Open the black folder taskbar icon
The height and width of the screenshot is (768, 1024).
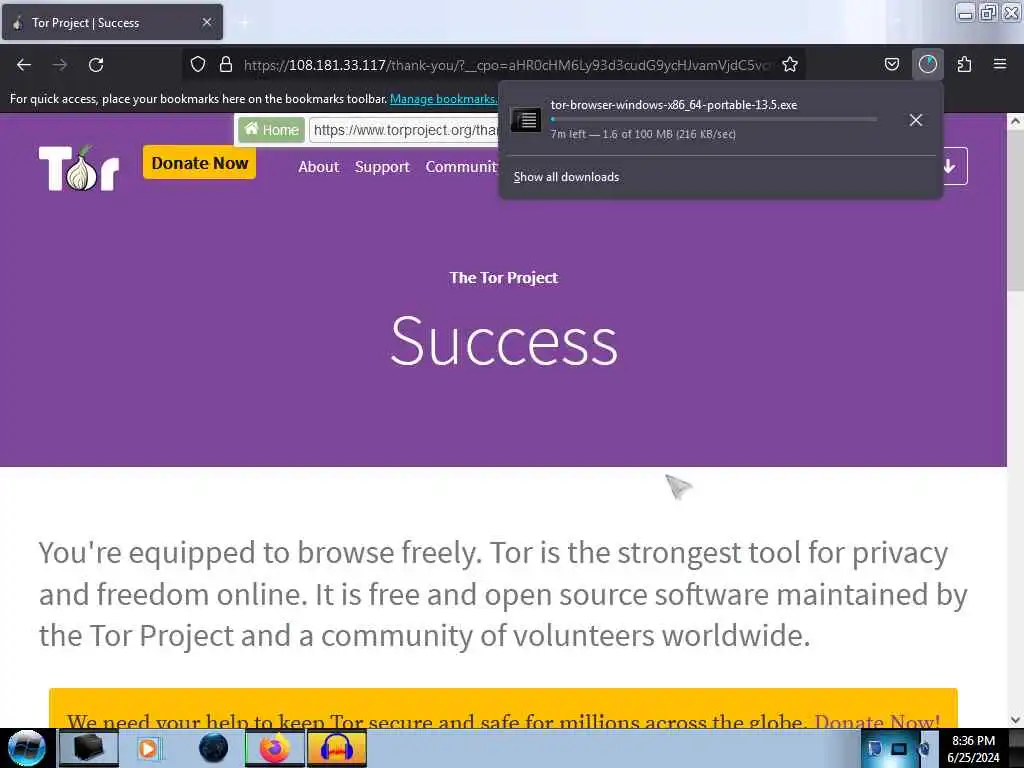click(89, 748)
